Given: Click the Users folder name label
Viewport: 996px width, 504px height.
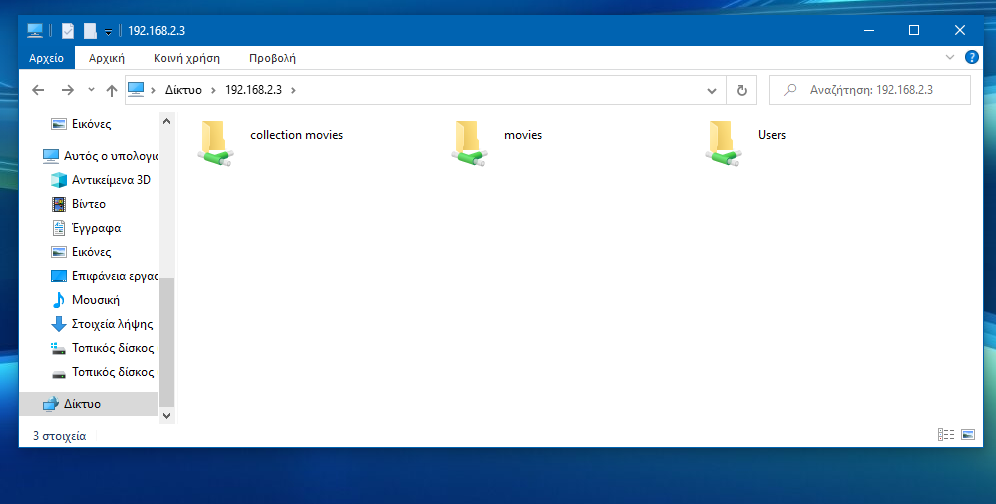Looking at the screenshot, I should (772, 135).
